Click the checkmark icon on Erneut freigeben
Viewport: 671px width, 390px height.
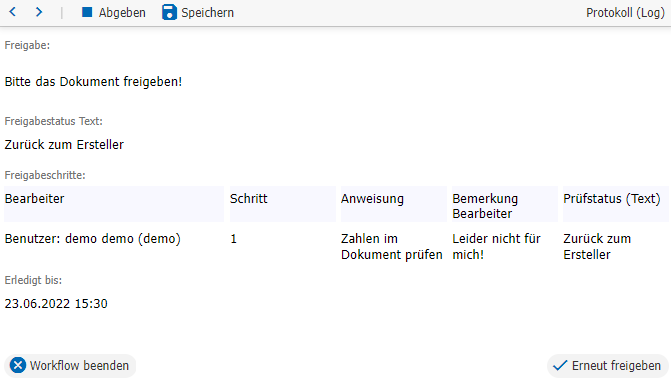click(x=560, y=366)
